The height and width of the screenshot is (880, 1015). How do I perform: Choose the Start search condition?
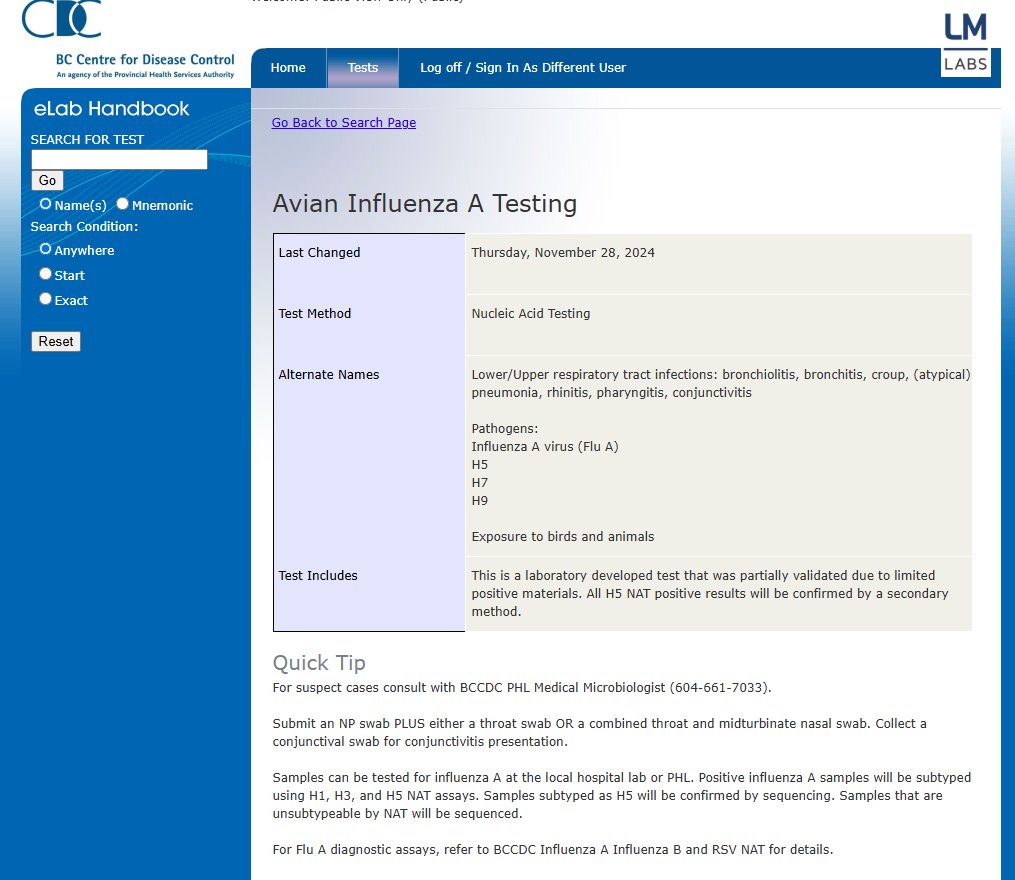click(x=45, y=274)
